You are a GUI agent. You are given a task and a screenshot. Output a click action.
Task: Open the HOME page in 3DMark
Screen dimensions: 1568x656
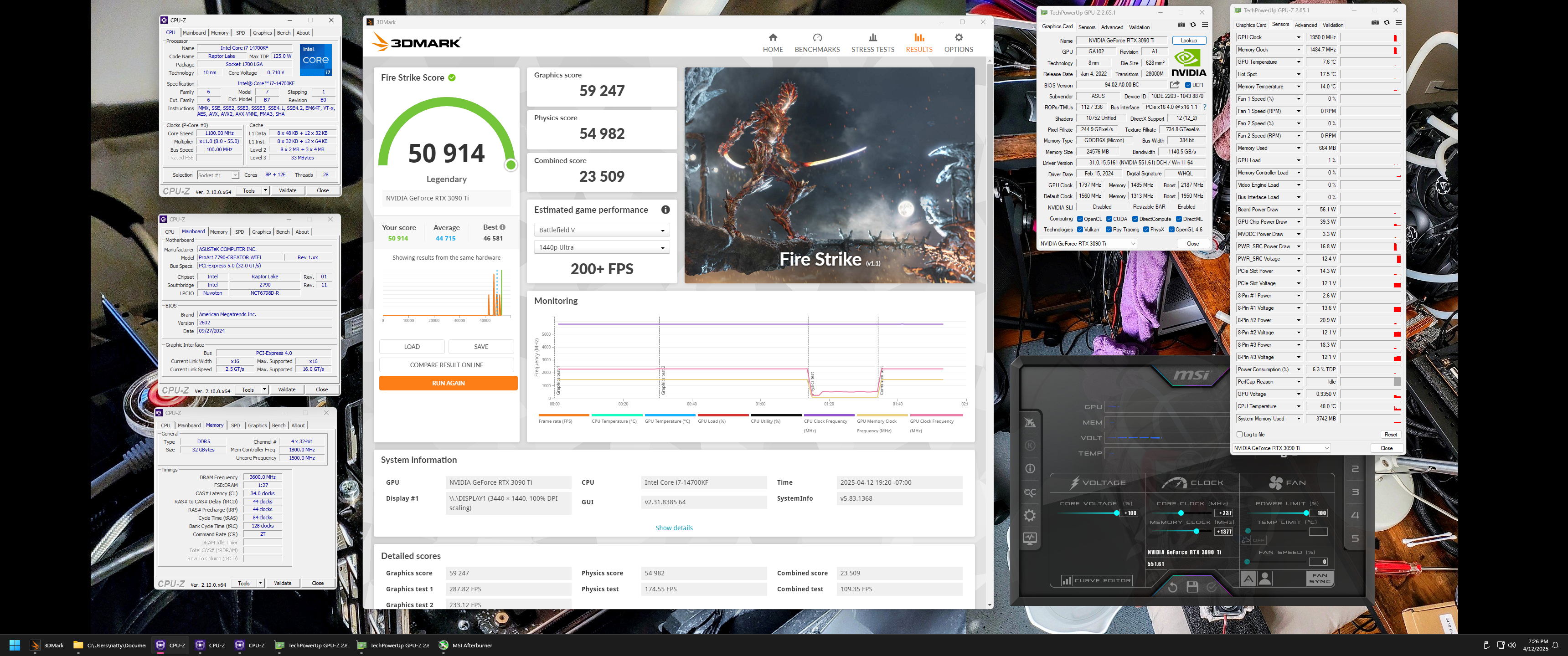click(773, 43)
